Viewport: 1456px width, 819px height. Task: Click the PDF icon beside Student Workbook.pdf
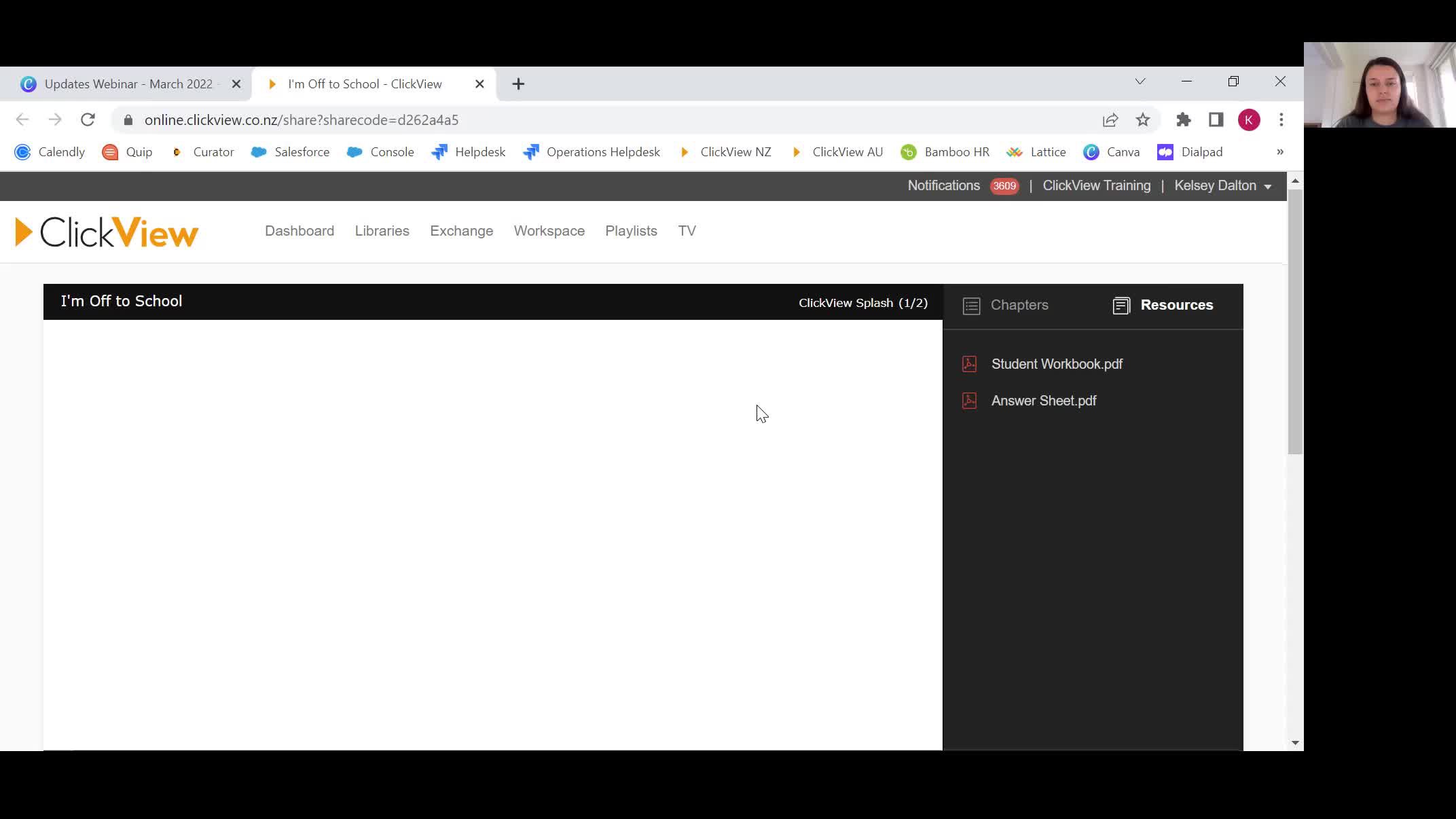click(970, 363)
